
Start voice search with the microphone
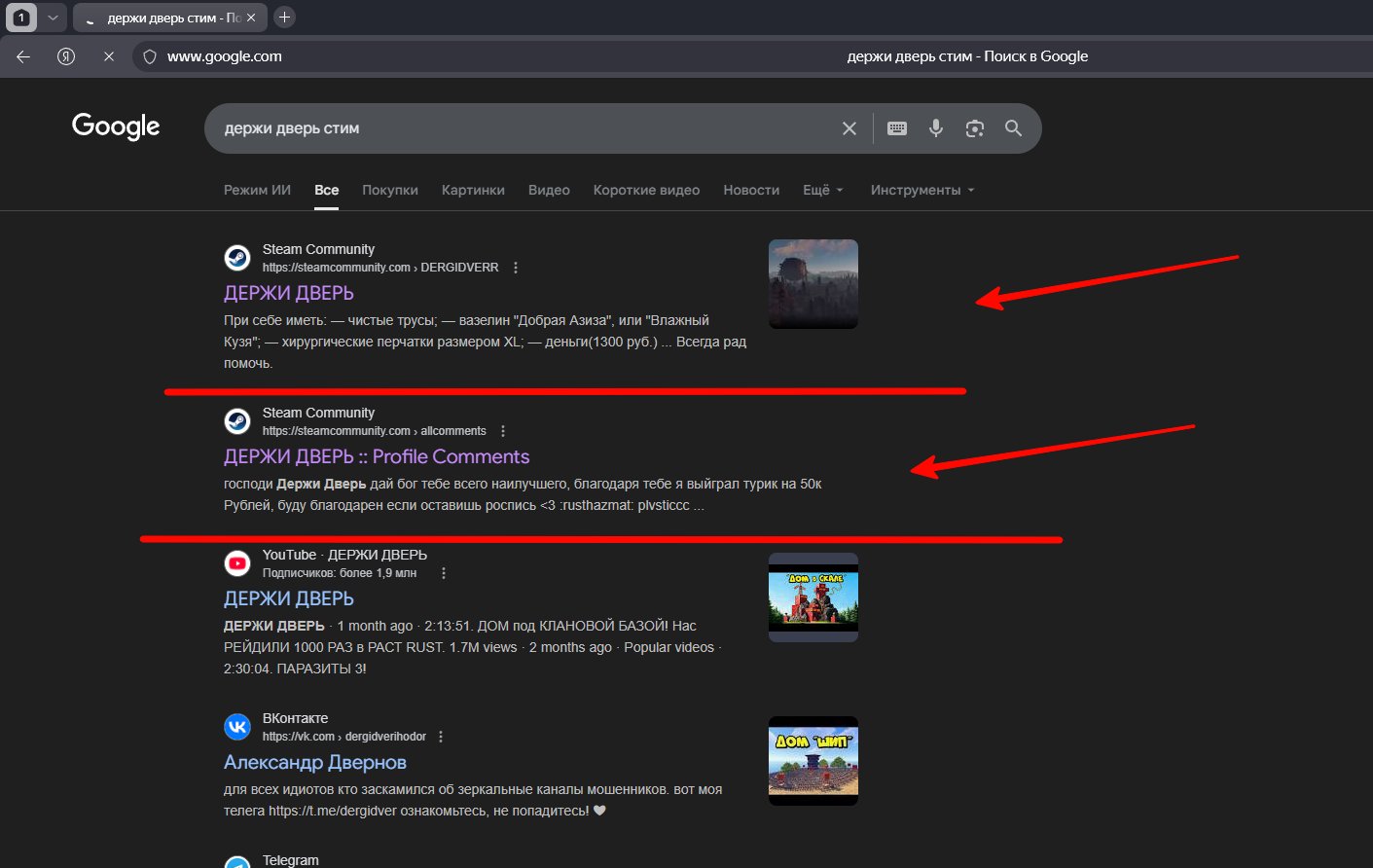[936, 128]
